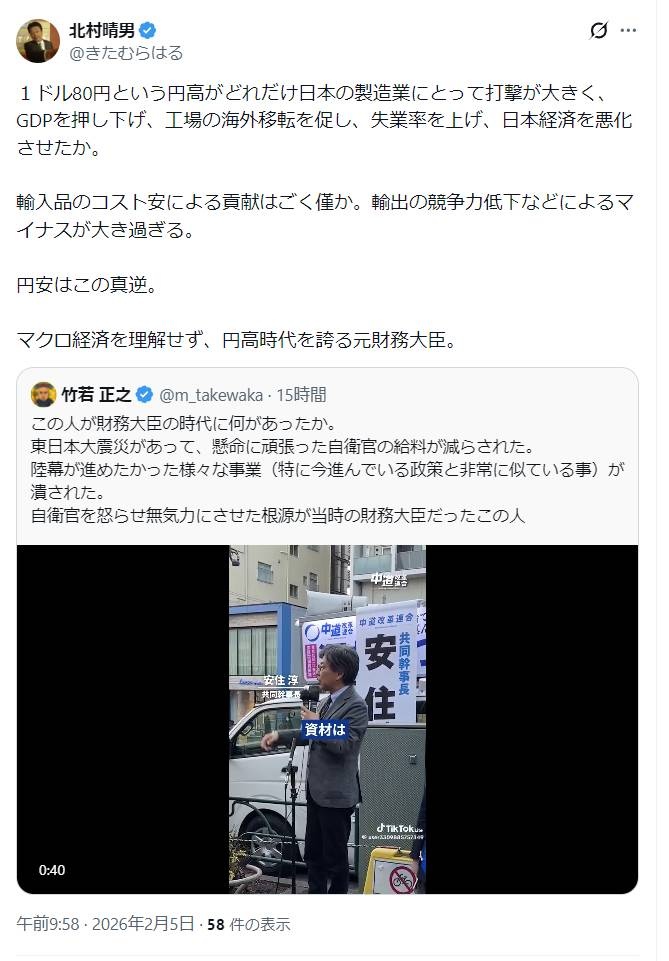Image resolution: width=669 pixels, height=961 pixels.
Task: Open 北村晴男's profile avatar
Action: (38, 41)
